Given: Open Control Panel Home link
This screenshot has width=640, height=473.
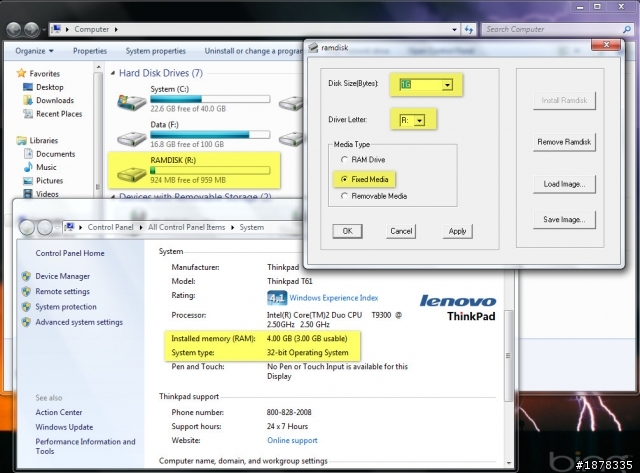Looking at the screenshot, I should pos(70,253).
